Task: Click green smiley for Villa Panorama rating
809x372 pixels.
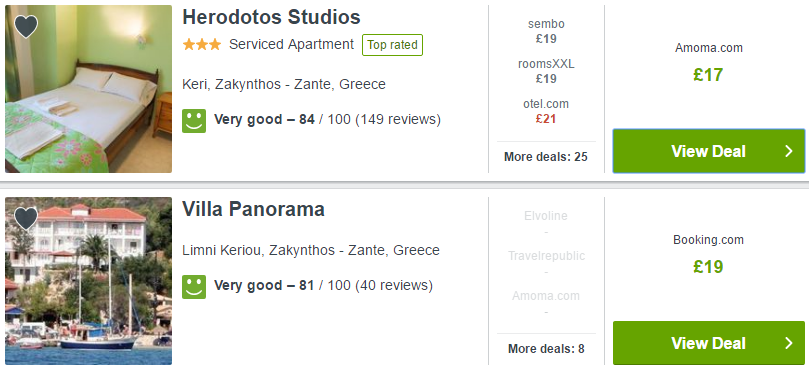Action: click(x=194, y=286)
